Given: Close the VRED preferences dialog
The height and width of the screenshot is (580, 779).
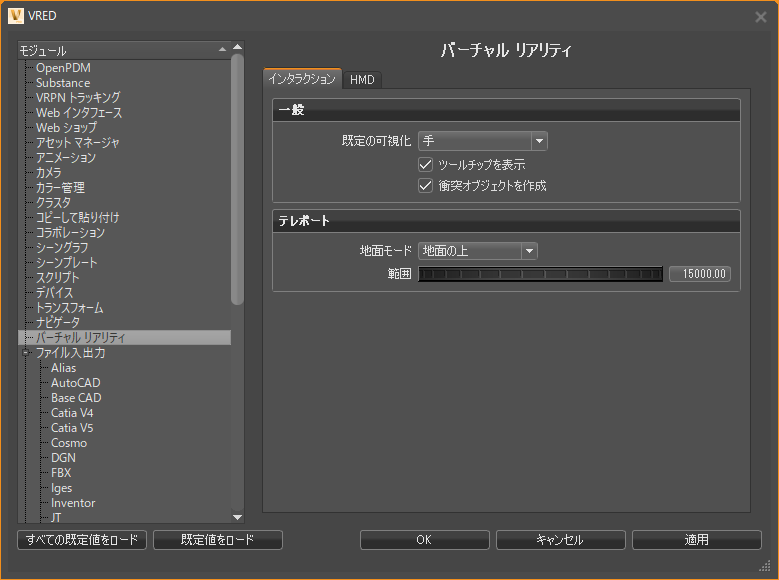Looking at the screenshot, I should [761, 17].
